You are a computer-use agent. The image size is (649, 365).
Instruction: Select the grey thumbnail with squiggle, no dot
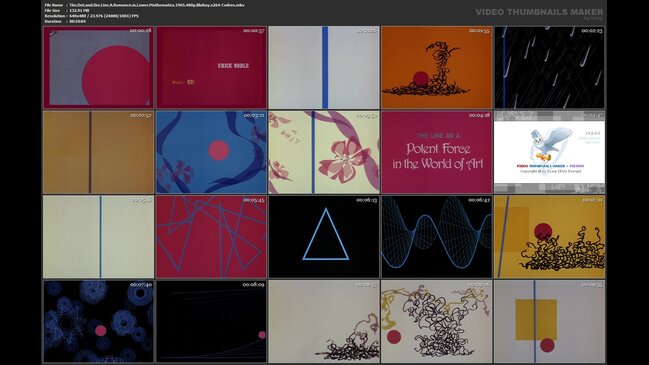coord(324,322)
